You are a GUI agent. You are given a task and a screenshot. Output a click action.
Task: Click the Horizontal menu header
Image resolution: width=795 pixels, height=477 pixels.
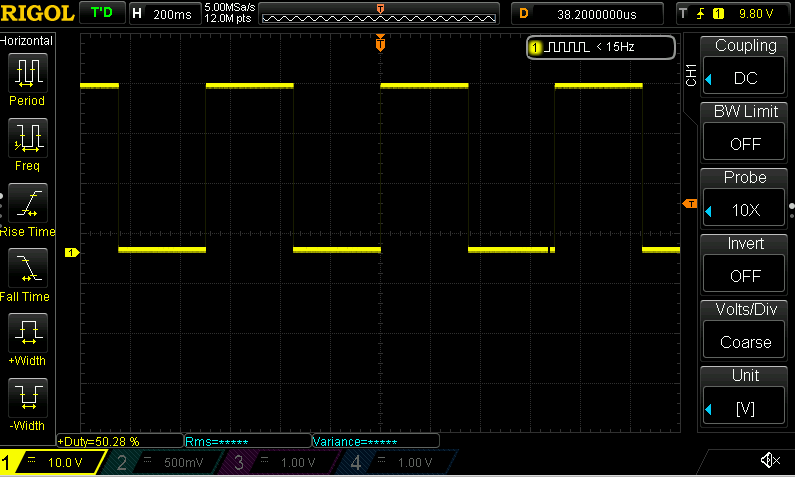(26, 41)
